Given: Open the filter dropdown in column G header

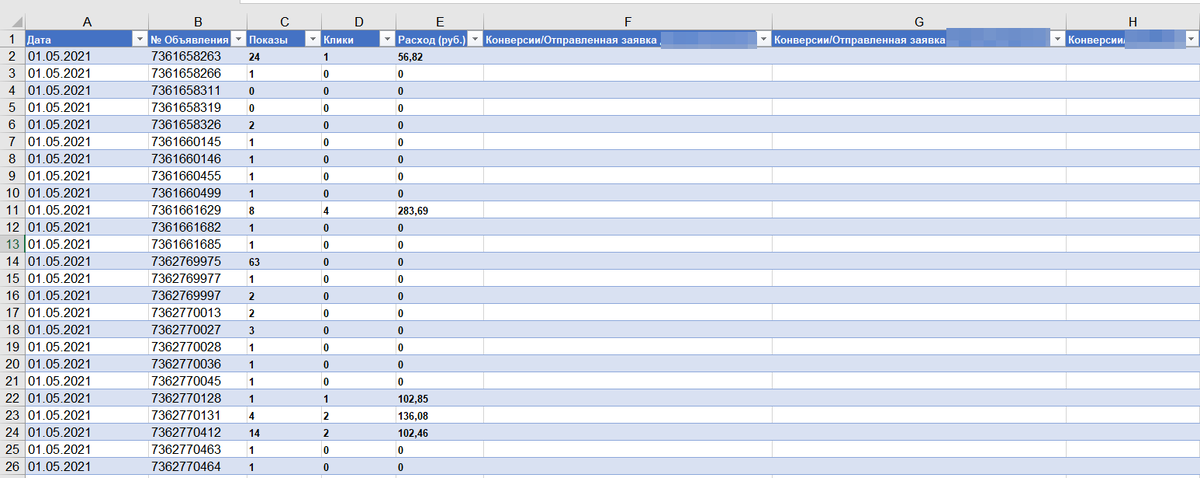Looking at the screenshot, I should coord(1058,39).
